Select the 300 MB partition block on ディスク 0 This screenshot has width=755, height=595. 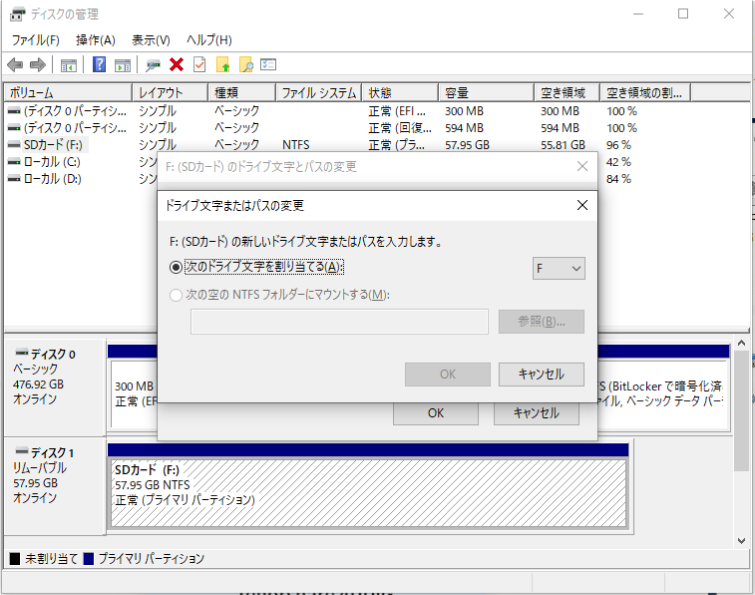pos(135,394)
